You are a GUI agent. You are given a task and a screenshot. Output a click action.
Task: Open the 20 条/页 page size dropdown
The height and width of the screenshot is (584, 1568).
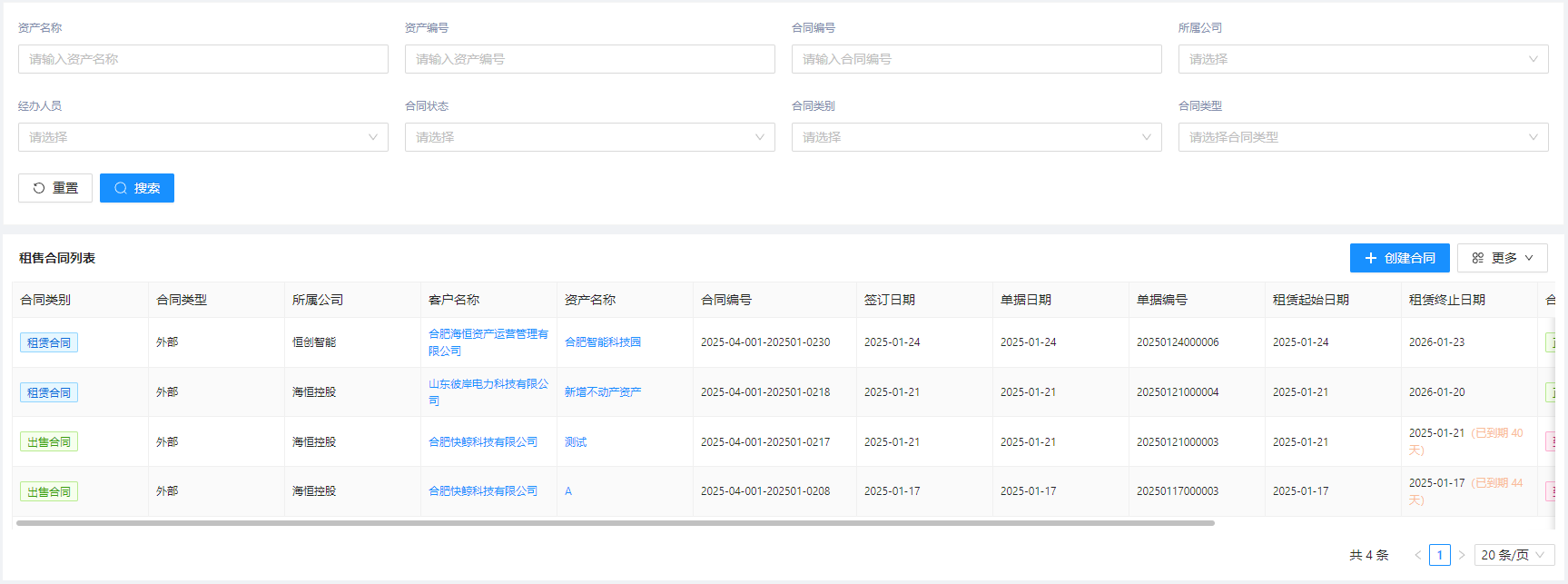click(x=1514, y=555)
